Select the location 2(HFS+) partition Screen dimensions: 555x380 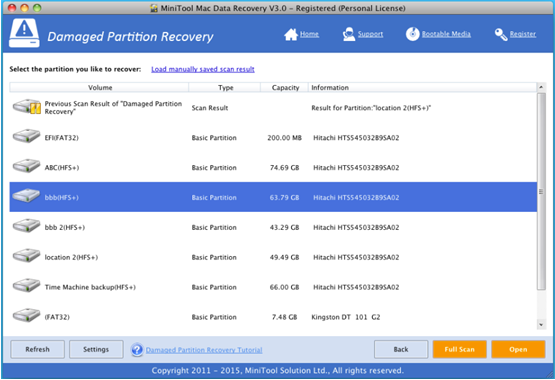pyautogui.click(x=273, y=257)
